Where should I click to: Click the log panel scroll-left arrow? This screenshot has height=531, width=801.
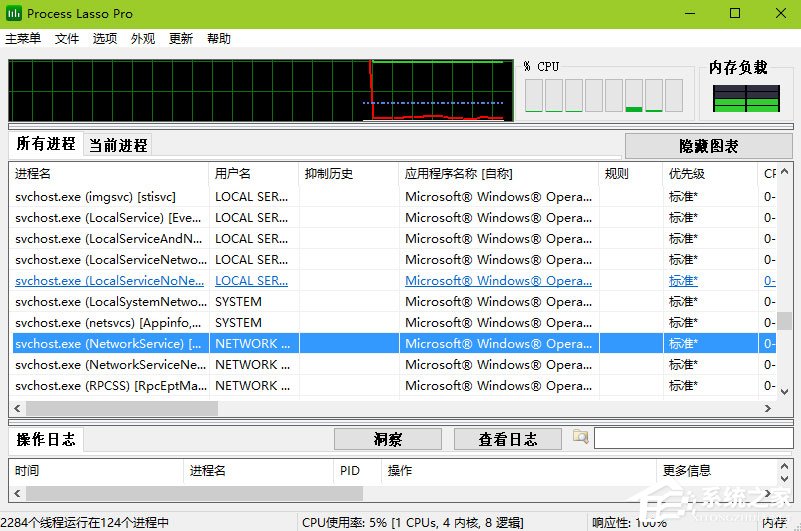[x=17, y=493]
